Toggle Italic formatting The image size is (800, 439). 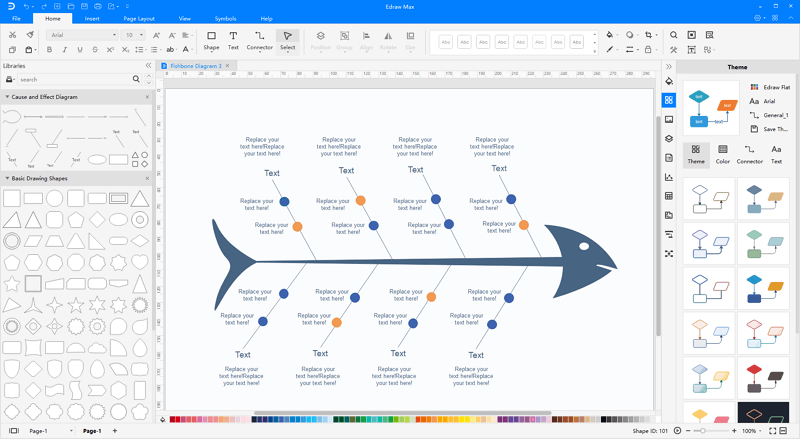coord(65,50)
